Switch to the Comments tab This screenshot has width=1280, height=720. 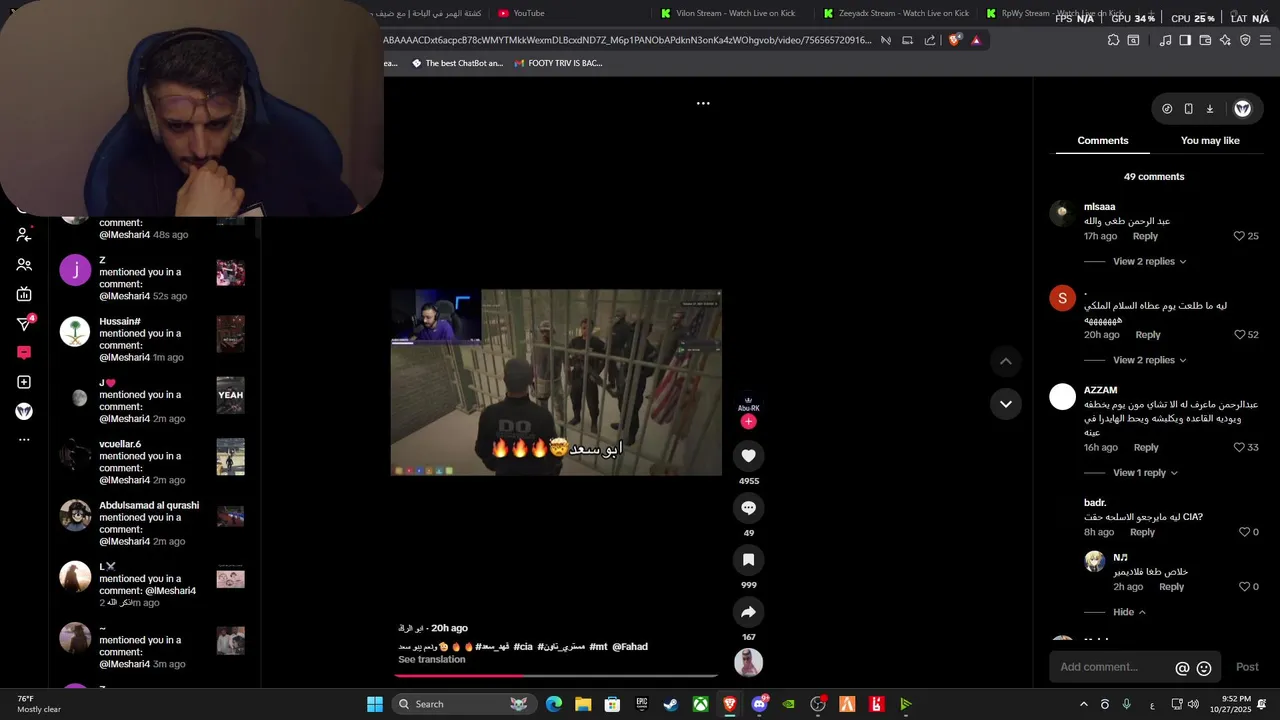point(1103,141)
